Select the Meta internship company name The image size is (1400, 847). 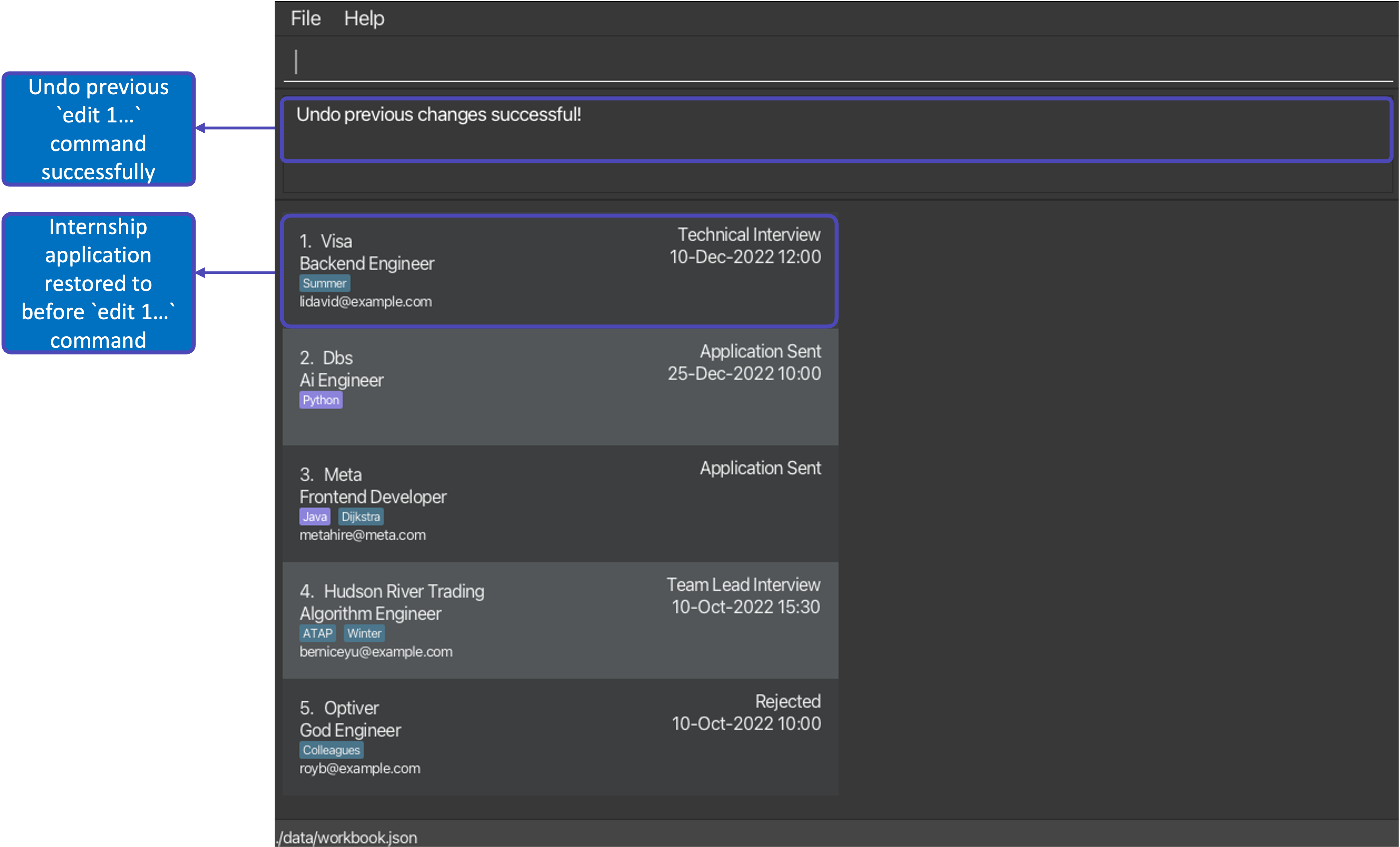[342, 474]
